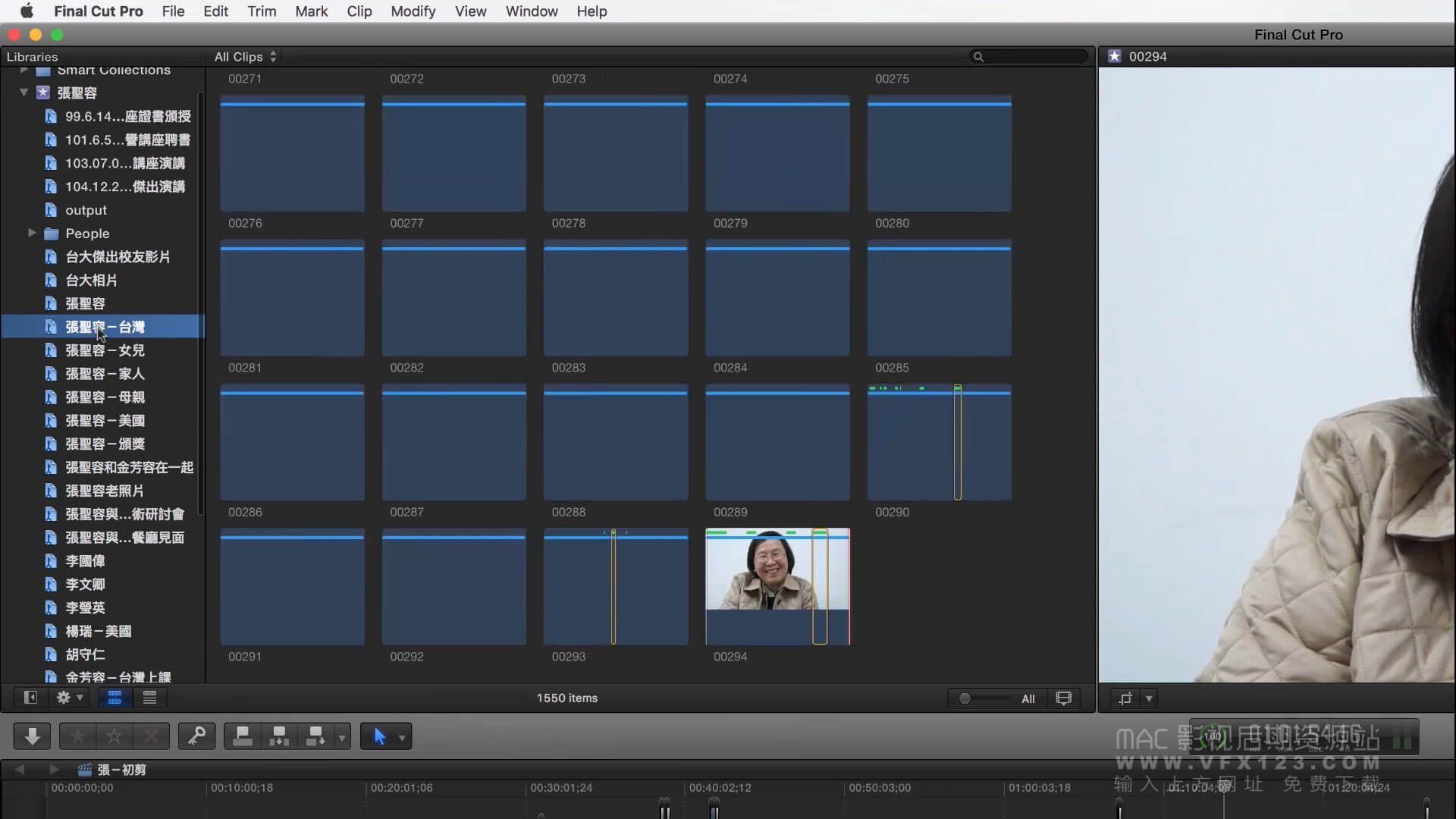Append clip to storyline icon
The height and width of the screenshot is (819, 1456).
click(x=315, y=736)
